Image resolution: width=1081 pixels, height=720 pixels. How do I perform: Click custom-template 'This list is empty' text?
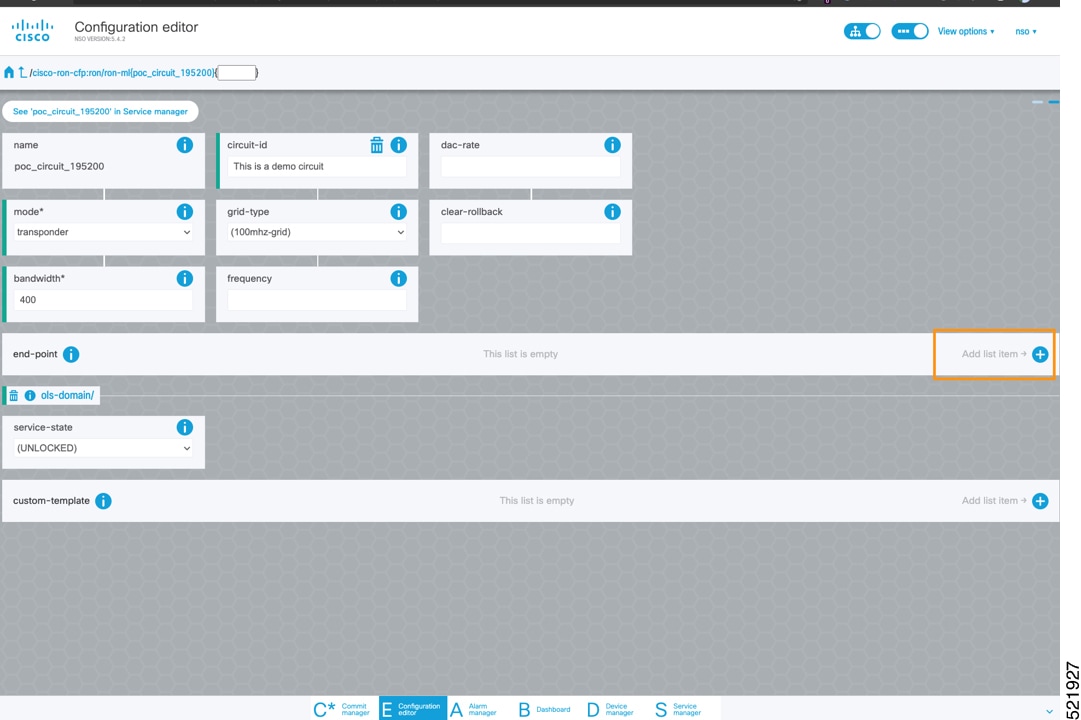coord(536,501)
